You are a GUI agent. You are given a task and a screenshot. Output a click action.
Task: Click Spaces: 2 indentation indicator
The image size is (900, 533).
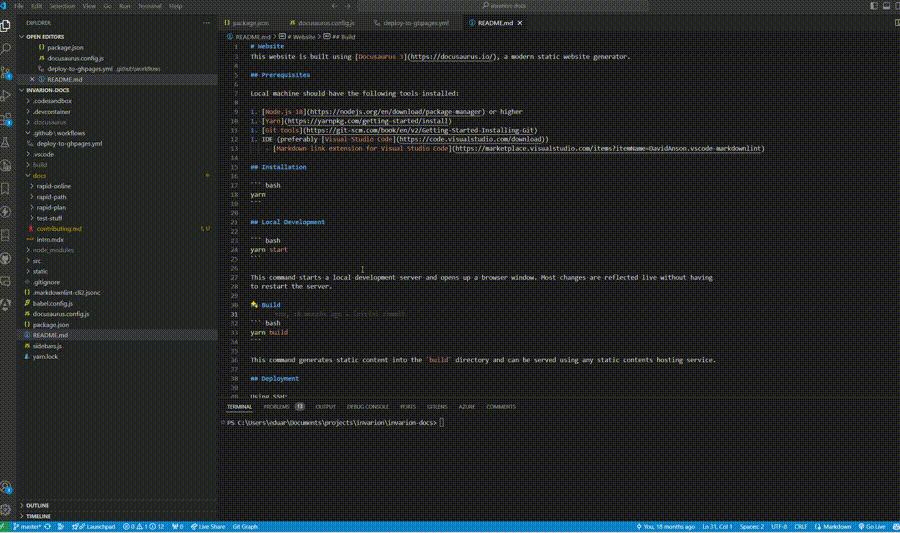click(752, 527)
